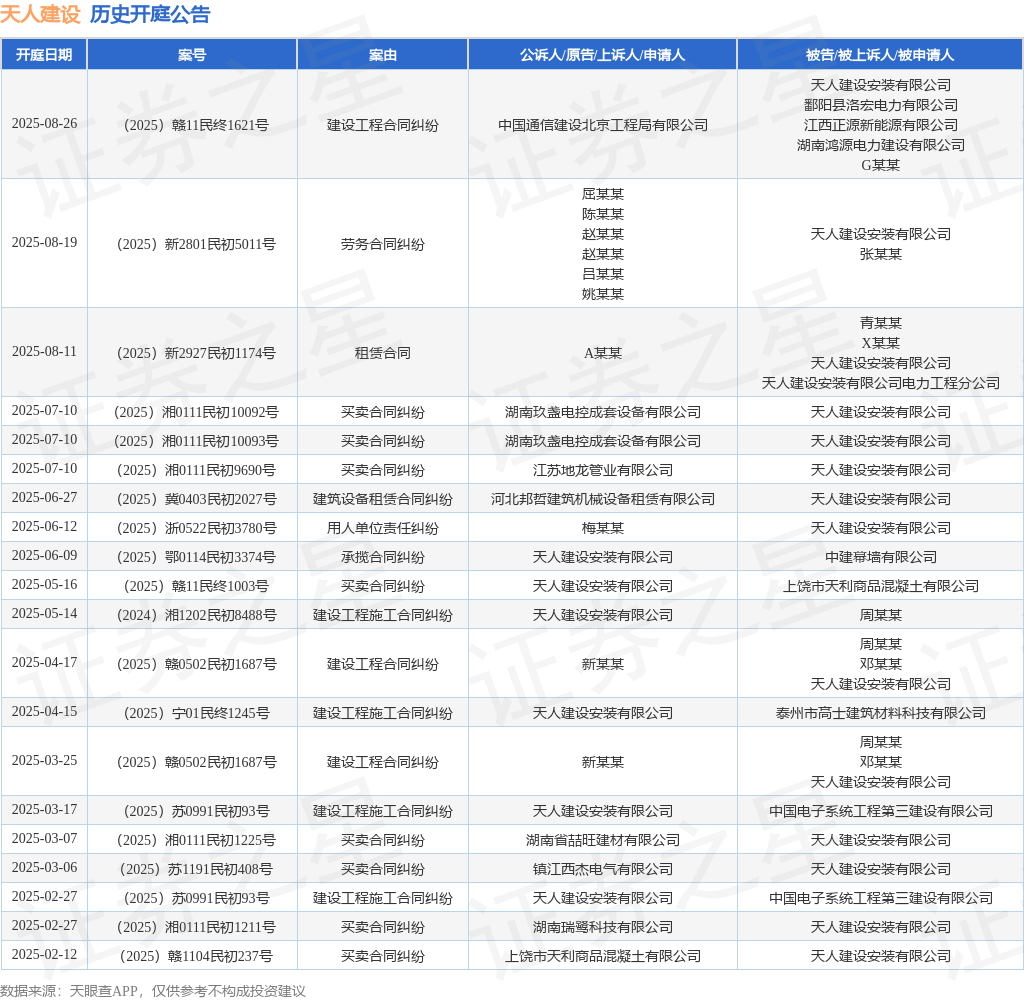Click defendant 鄱阳县洛宏电力有限公司
This screenshot has height=1000, width=1024.
(x=880, y=105)
